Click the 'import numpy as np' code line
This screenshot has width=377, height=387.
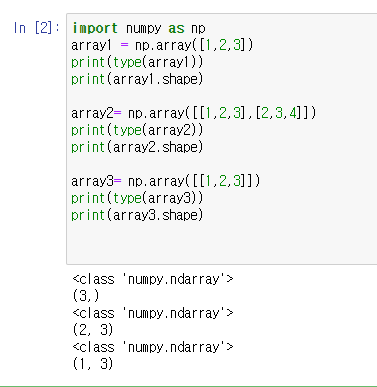coord(139,28)
